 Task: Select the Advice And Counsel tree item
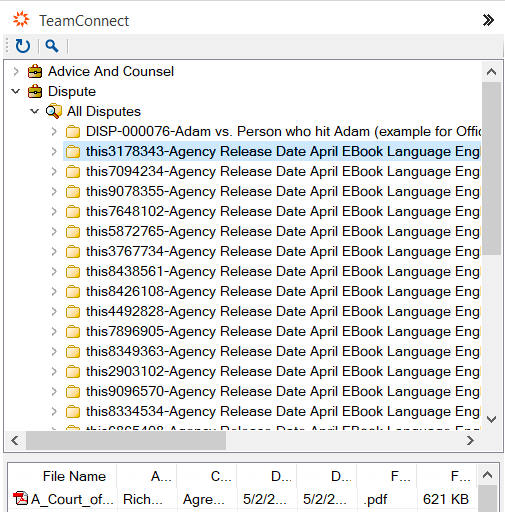111,71
